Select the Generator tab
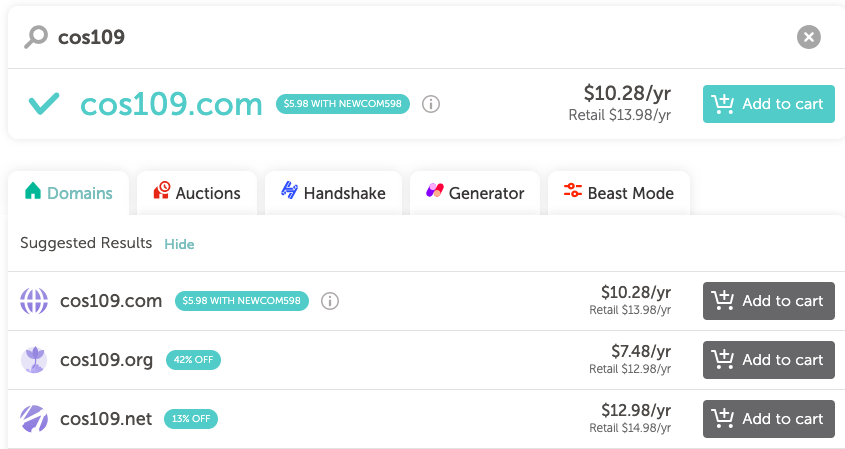The image size is (845, 449). click(x=475, y=193)
